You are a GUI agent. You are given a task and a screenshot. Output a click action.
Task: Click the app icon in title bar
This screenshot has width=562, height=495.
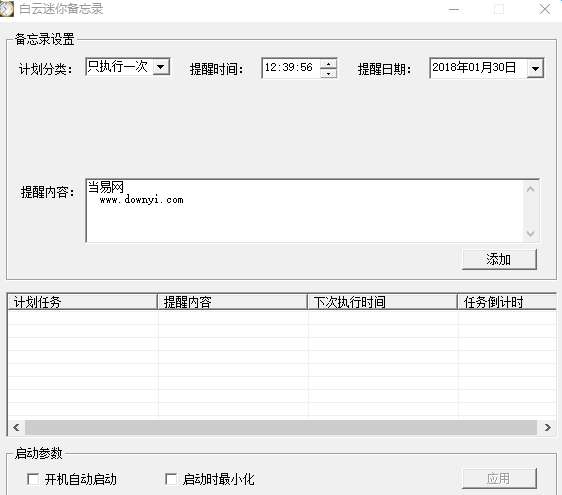[x=6, y=9]
